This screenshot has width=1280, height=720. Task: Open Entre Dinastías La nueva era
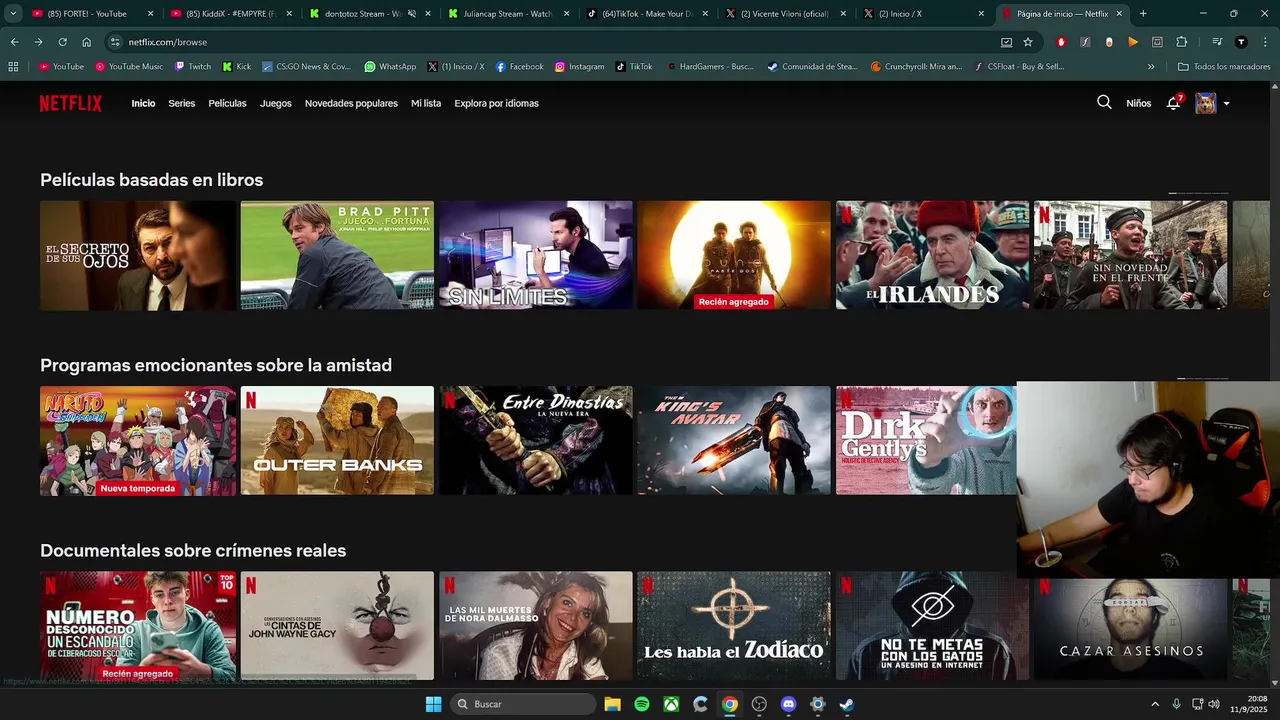(536, 440)
